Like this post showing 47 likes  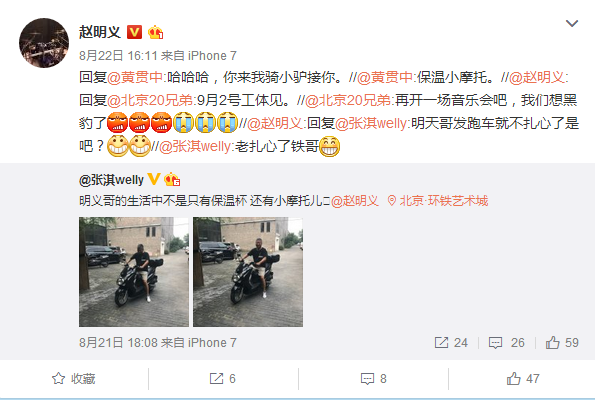pos(523,378)
